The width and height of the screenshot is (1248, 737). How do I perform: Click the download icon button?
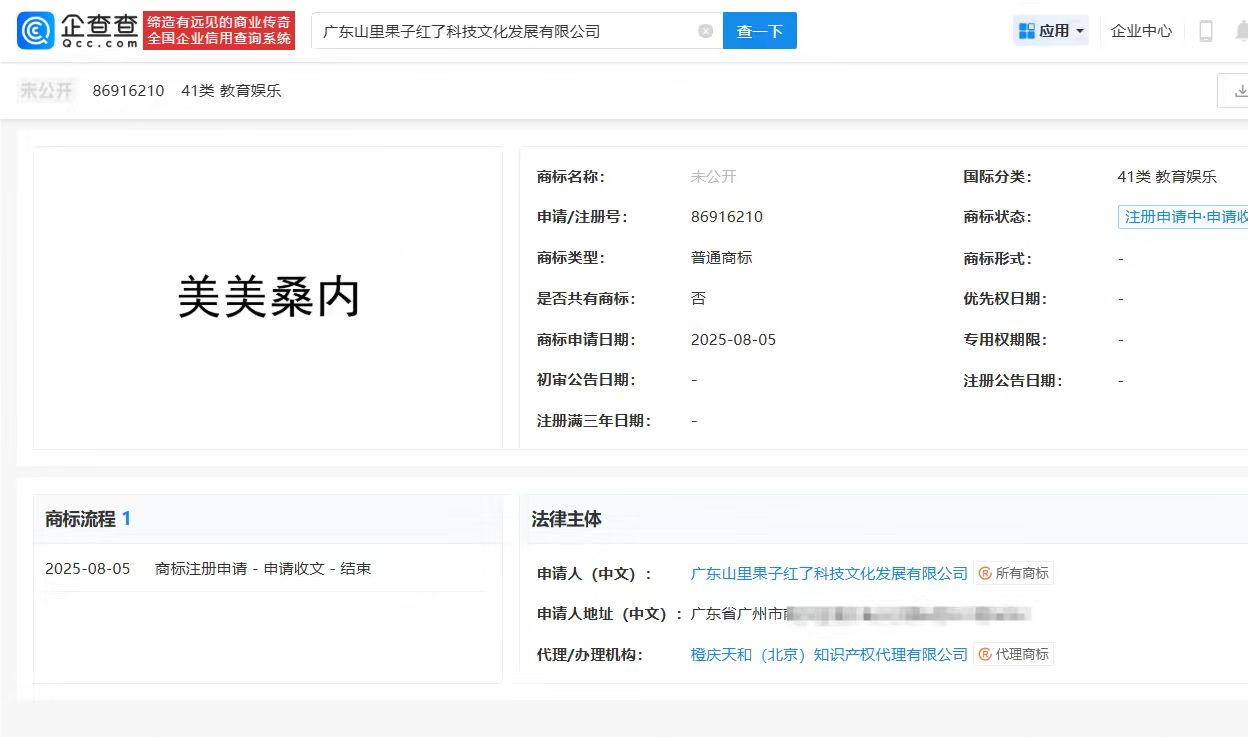pyautogui.click(x=1237, y=91)
